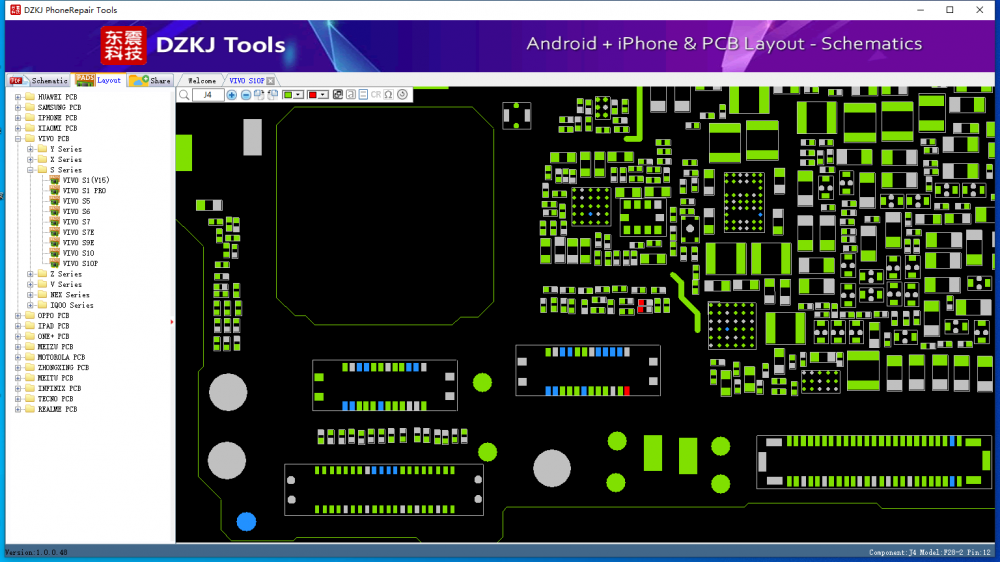Open VIVO S9E board file
The width and height of the screenshot is (1000, 562).
click(78, 242)
